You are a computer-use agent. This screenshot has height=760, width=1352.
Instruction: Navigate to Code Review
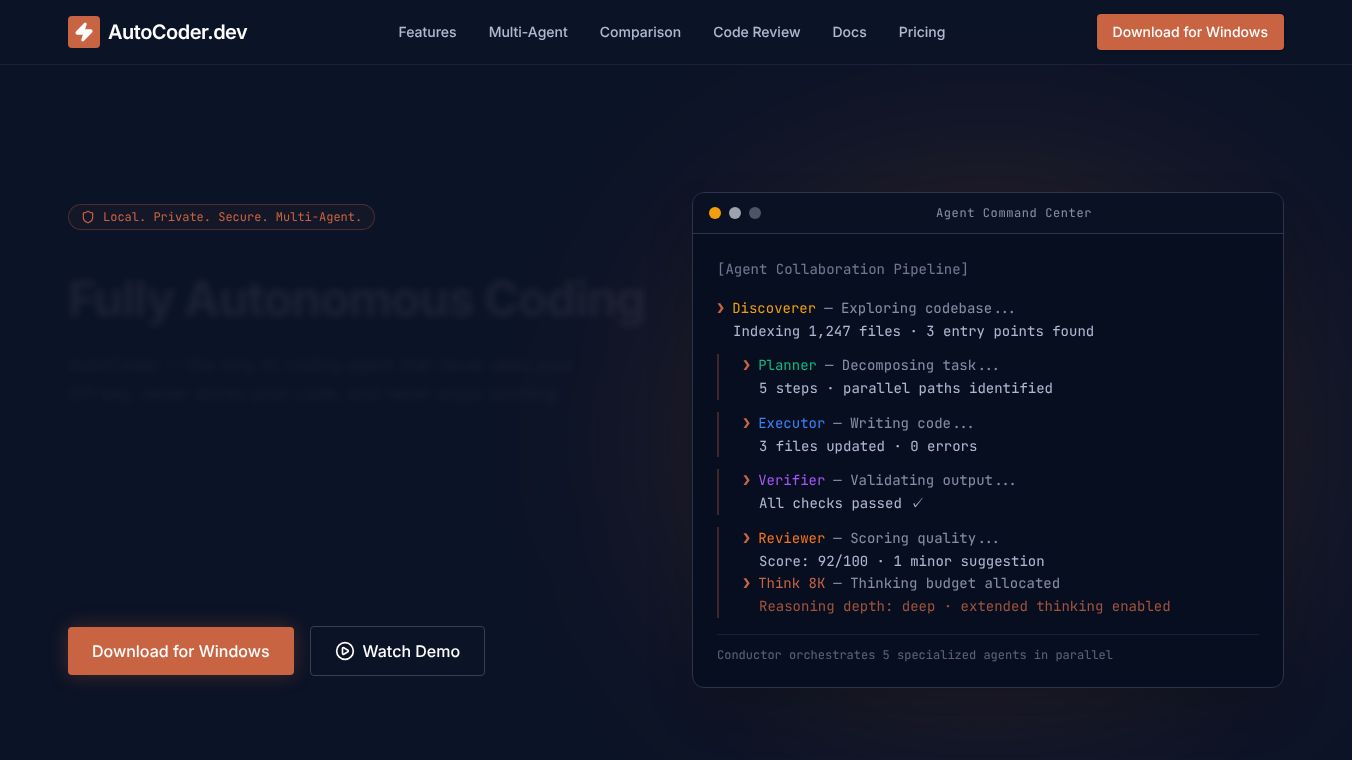coord(756,32)
